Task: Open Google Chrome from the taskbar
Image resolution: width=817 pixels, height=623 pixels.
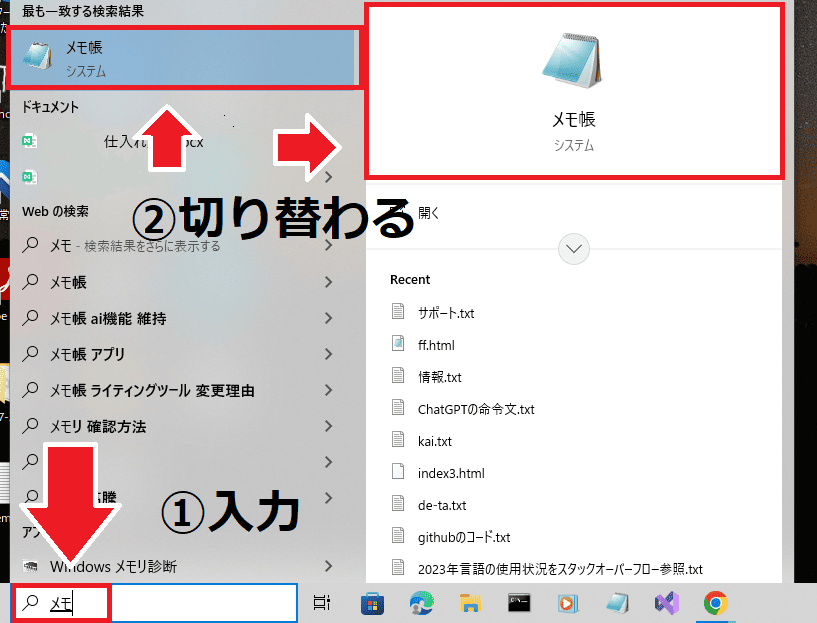Action: click(714, 603)
